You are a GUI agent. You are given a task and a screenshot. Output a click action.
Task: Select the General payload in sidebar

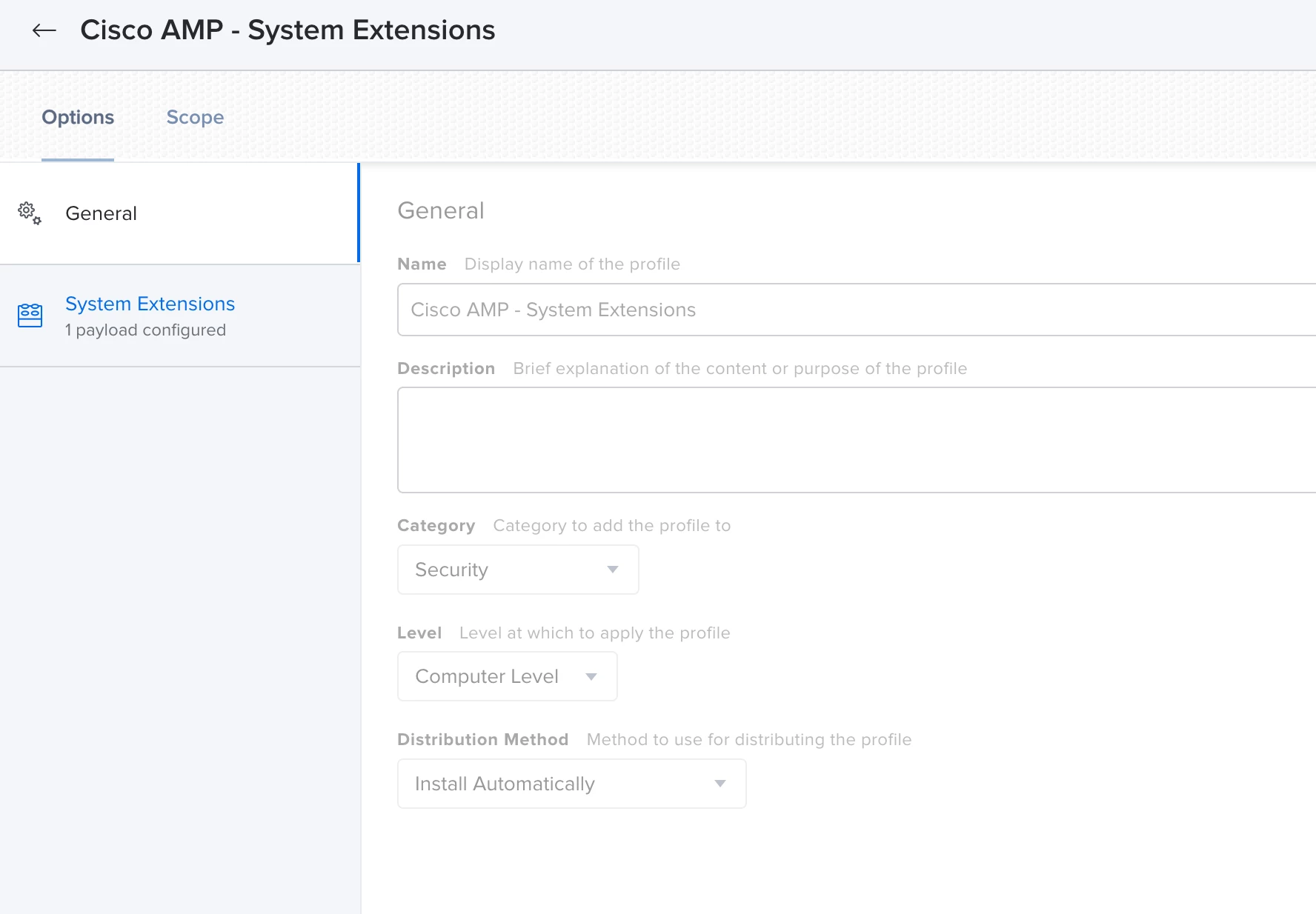click(179, 213)
